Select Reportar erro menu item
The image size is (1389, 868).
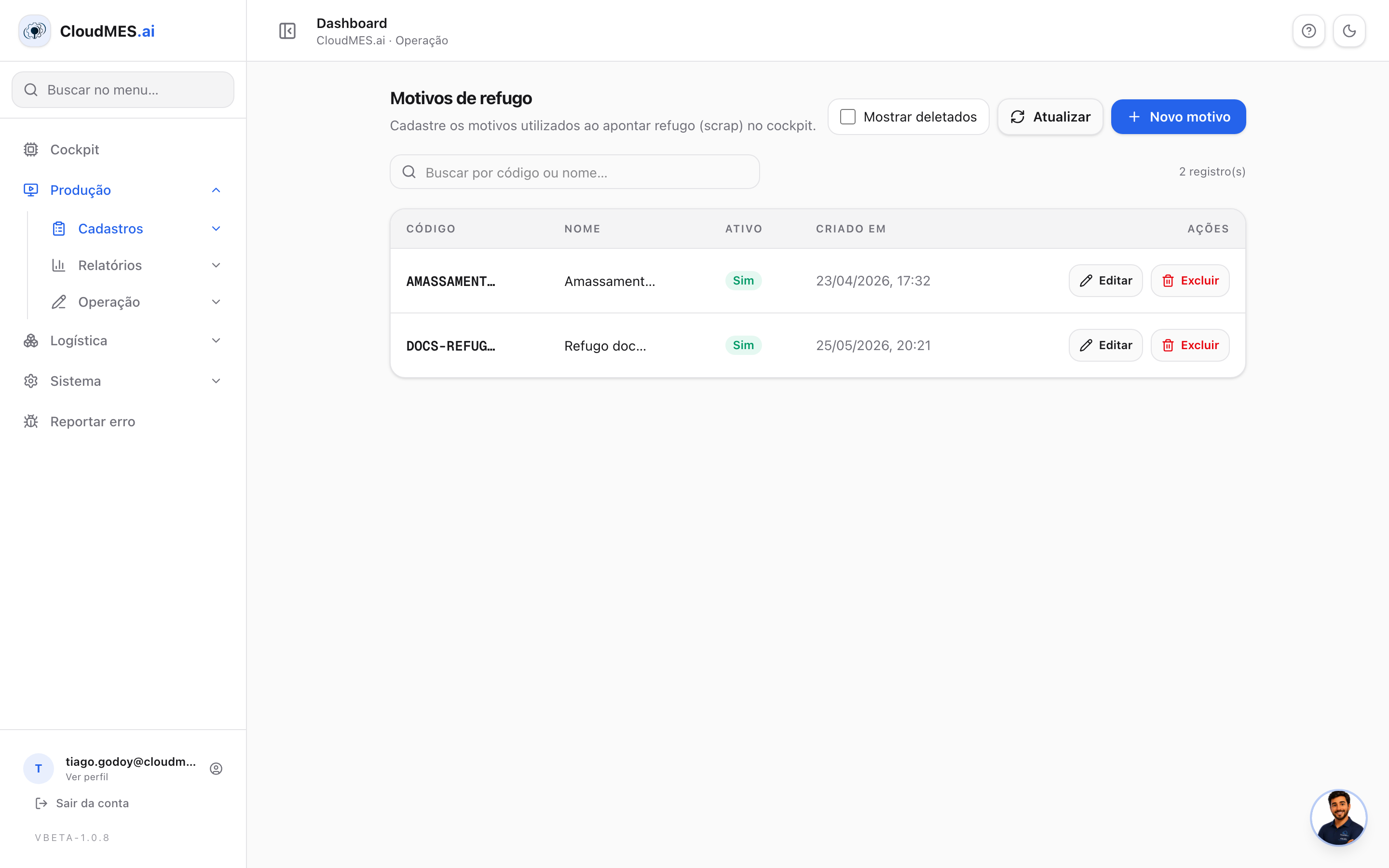point(123,421)
